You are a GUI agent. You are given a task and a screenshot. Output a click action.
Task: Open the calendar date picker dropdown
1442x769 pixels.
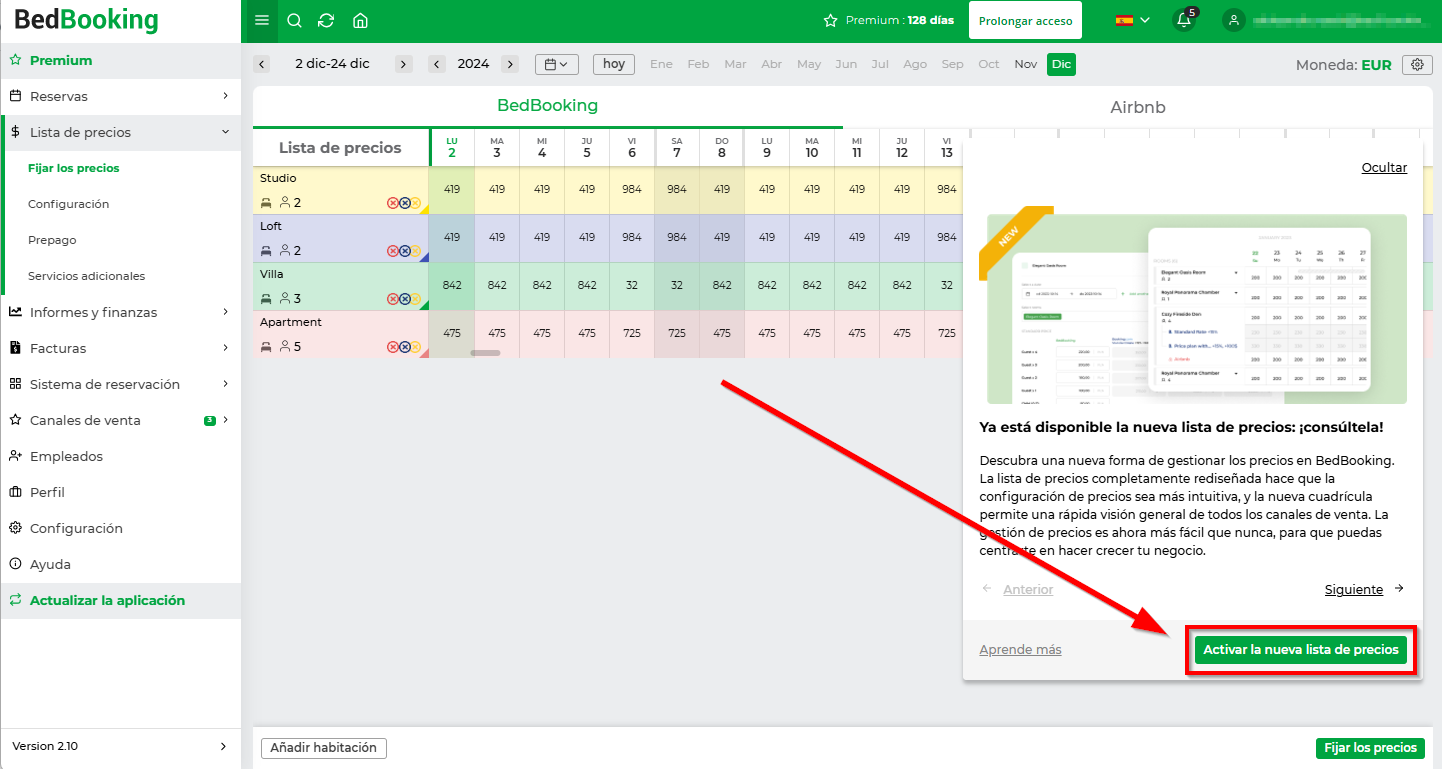click(557, 64)
